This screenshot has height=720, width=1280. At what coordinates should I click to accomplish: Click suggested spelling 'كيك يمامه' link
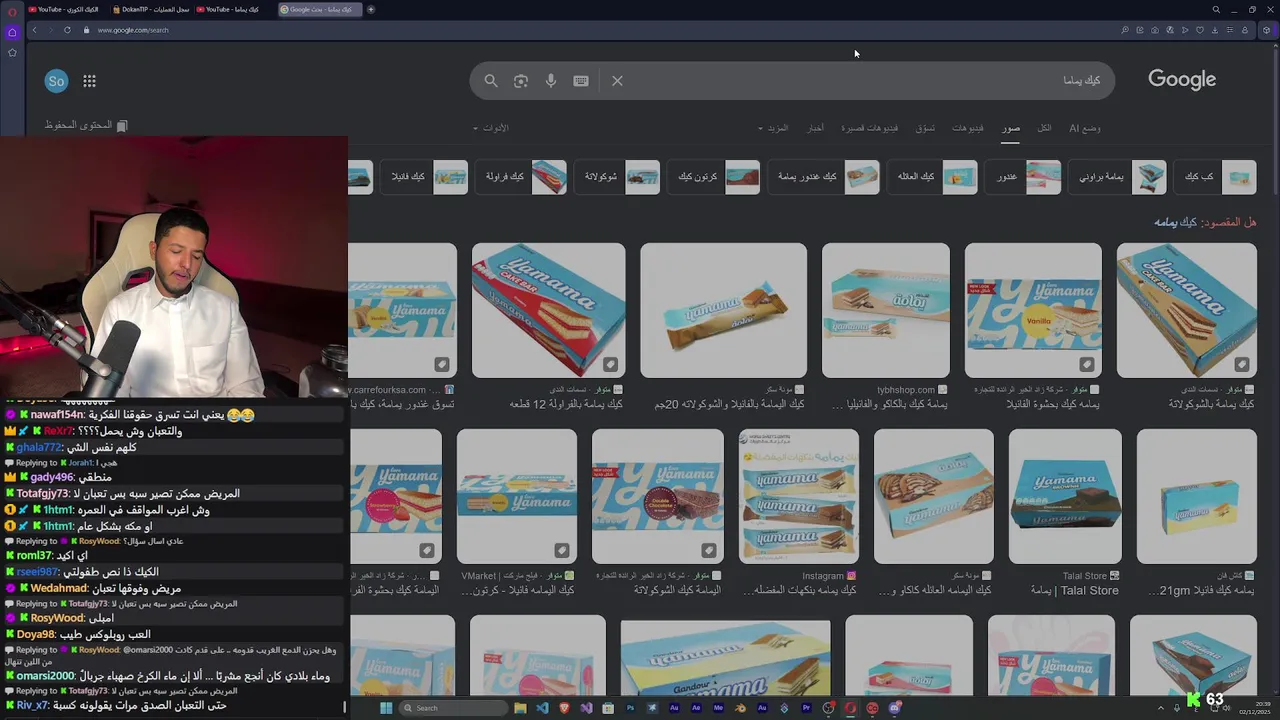pos(1175,222)
